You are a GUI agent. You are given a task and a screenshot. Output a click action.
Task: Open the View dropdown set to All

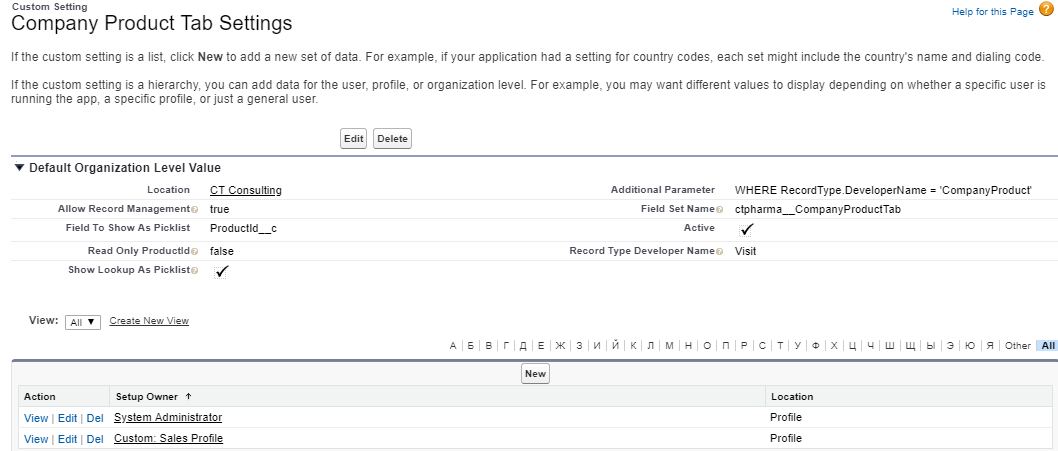pos(82,322)
